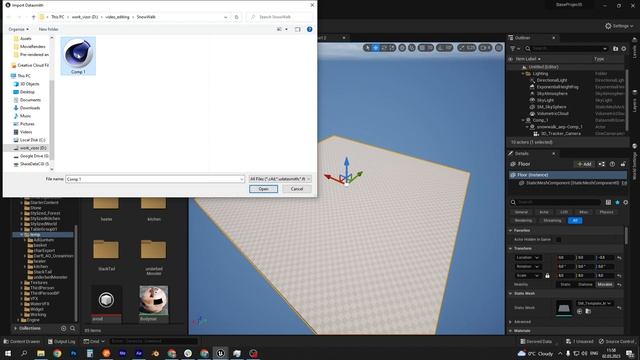
Task: Browse to the Static Mesh asset in Content Browser
Action: pyautogui.click(x=588, y=311)
